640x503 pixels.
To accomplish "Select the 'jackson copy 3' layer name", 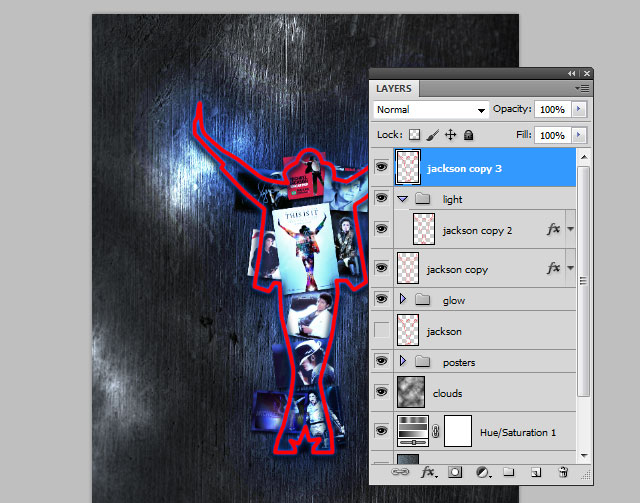I will click(x=464, y=169).
